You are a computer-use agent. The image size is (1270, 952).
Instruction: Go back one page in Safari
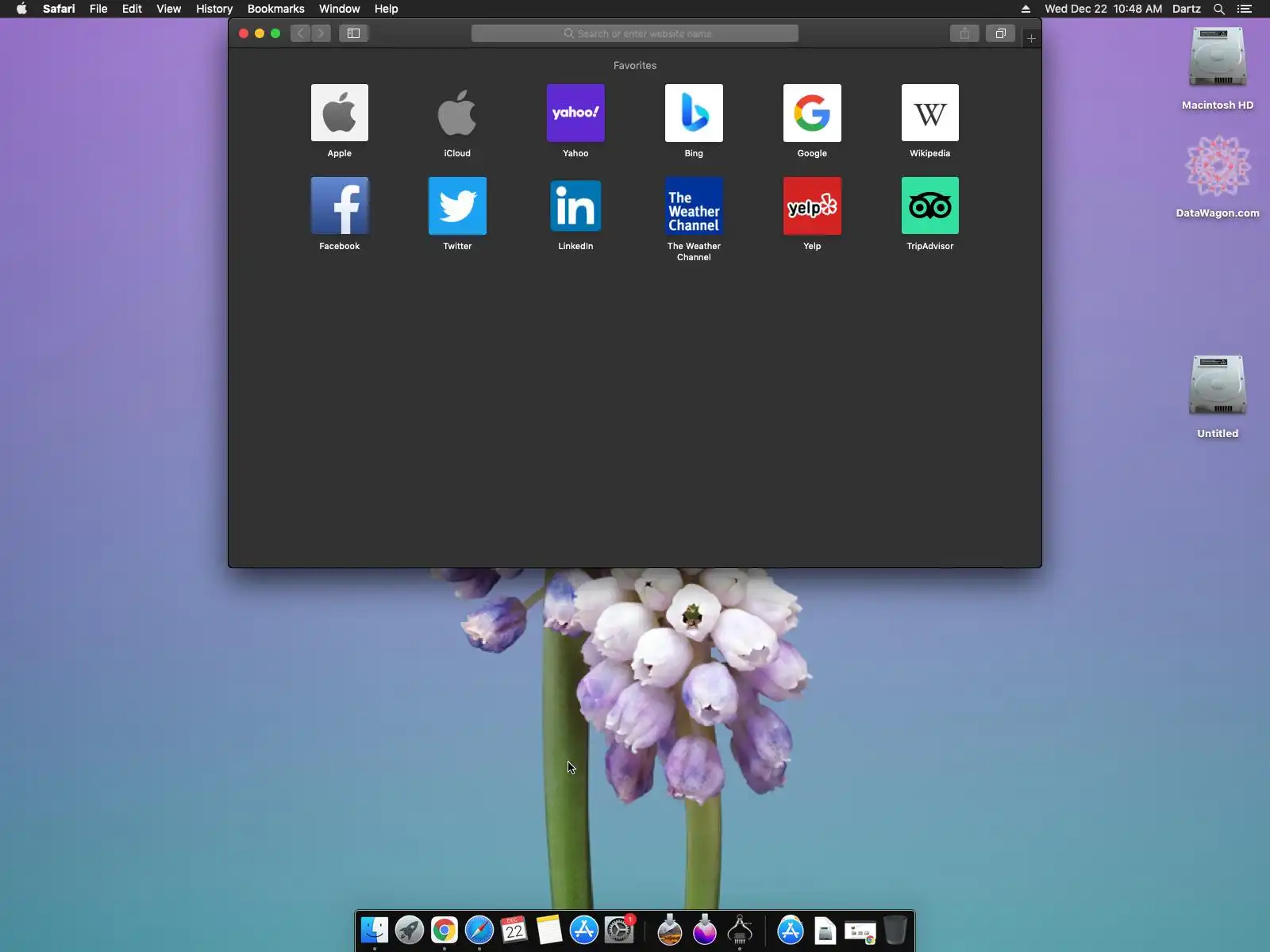tap(300, 33)
